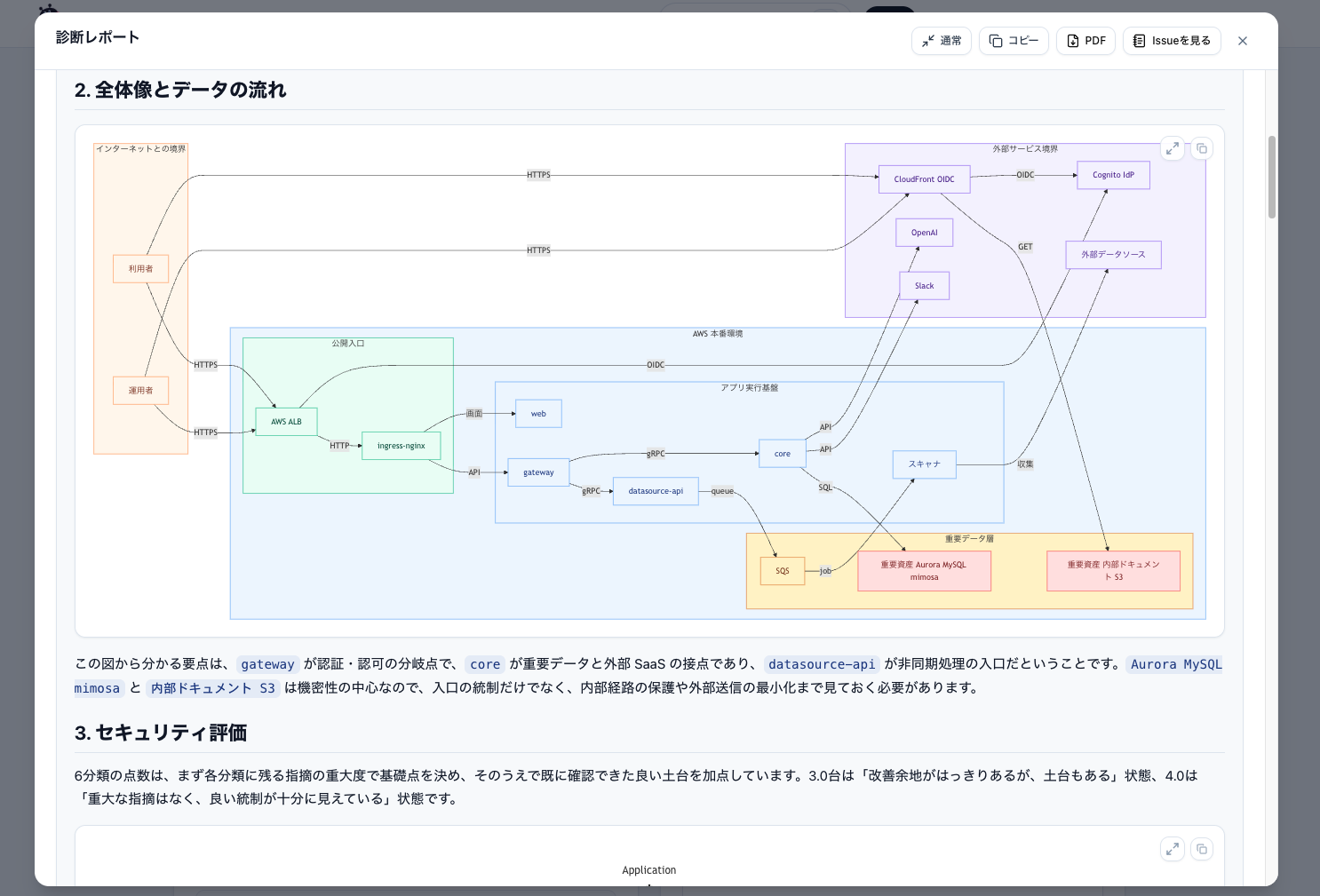Image resolution: width=1320 pixels, height=896 pixels.
Task: Click the ingress-nginx node
Action: [402, 446]
